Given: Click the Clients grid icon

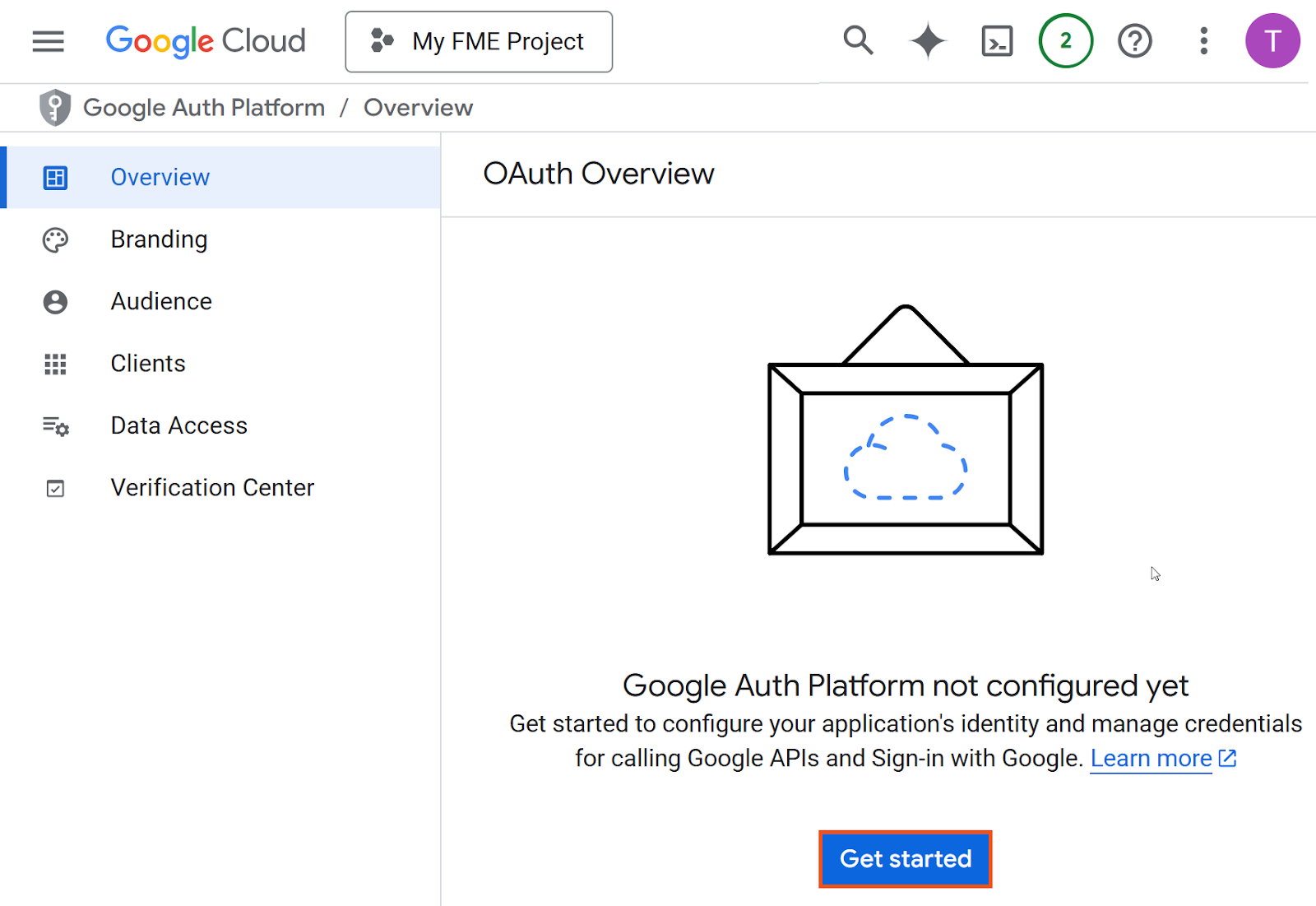Looking at the screenshot, I should [55, 365].
